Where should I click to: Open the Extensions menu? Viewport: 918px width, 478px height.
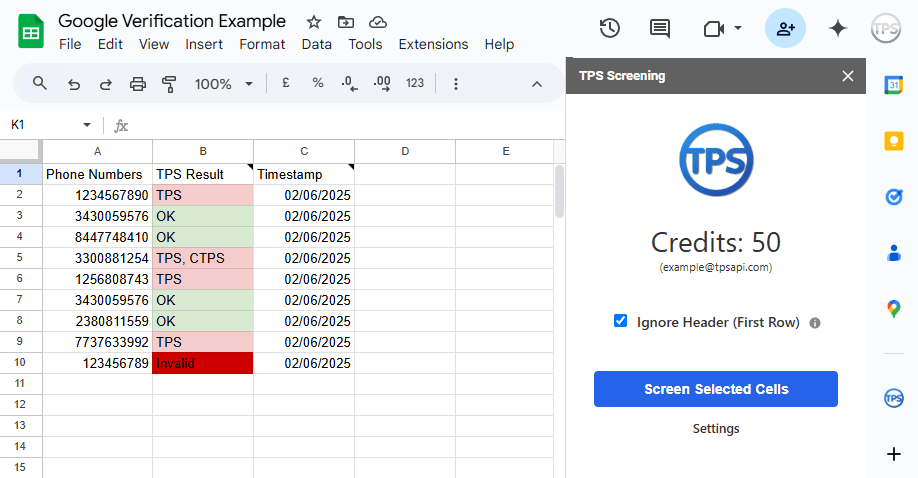[x=433, y=45]
